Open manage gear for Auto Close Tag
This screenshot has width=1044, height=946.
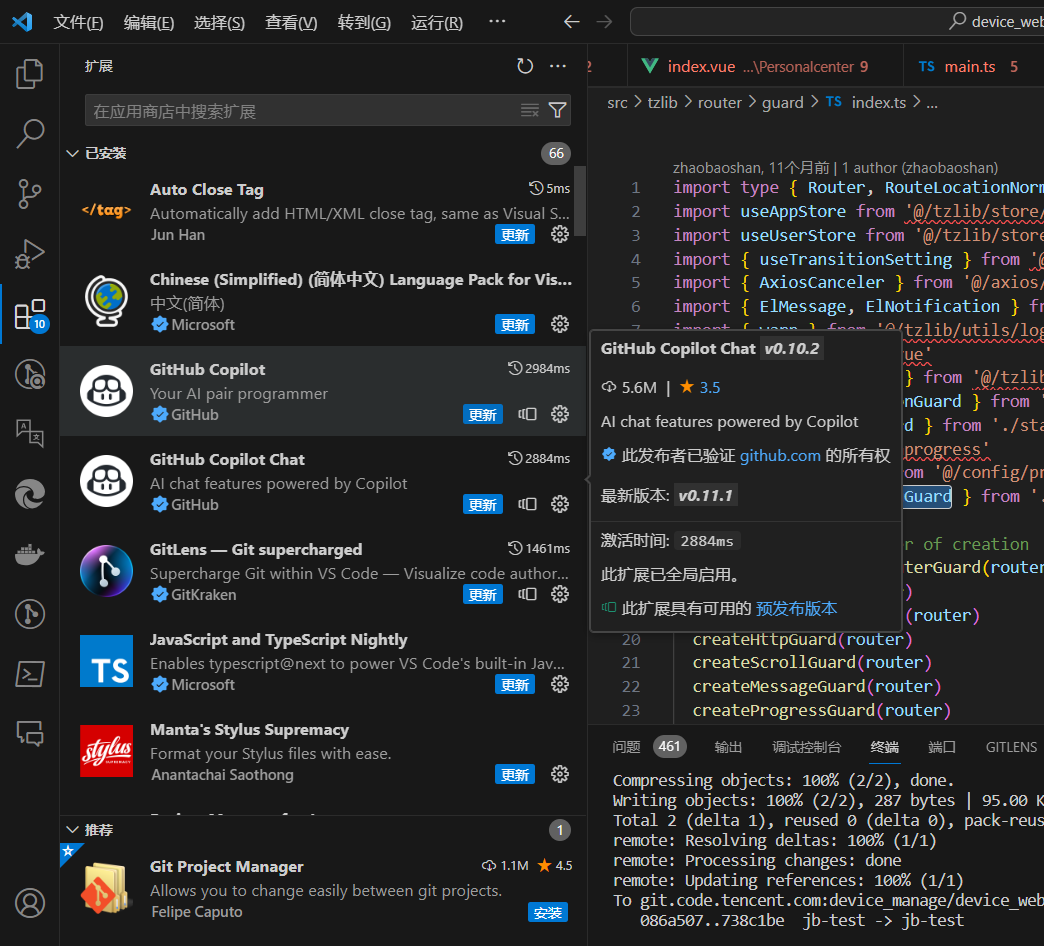(560, 234)
